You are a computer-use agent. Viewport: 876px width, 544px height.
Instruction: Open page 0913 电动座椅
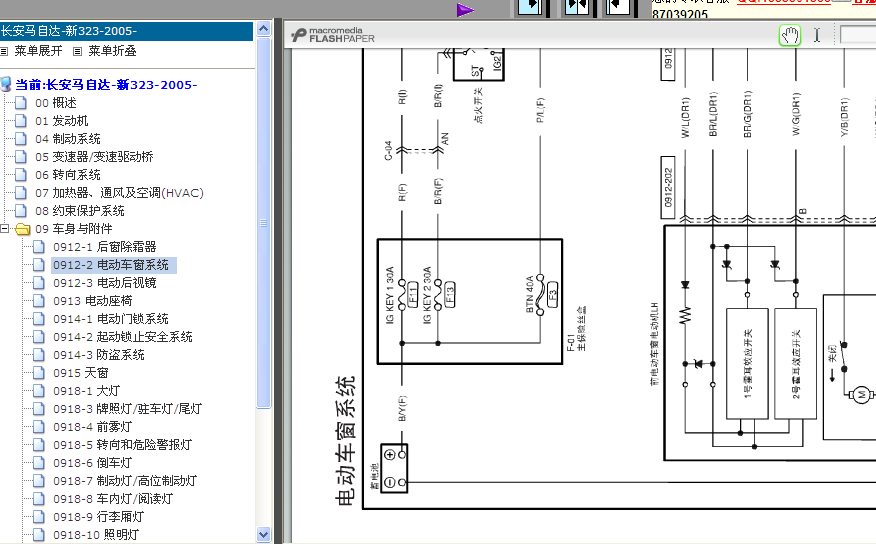coord(92,301)
